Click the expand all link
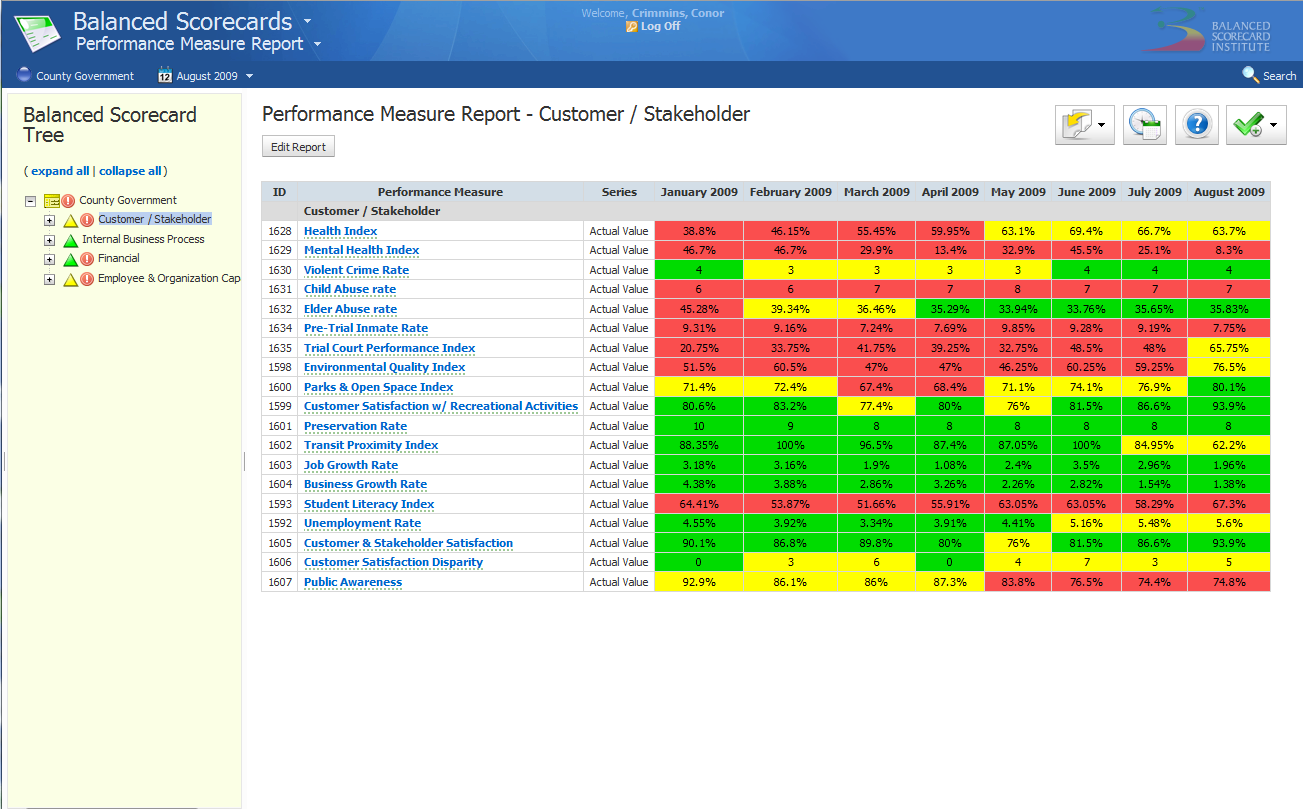 pyautogui.click(x=60, y=171)
